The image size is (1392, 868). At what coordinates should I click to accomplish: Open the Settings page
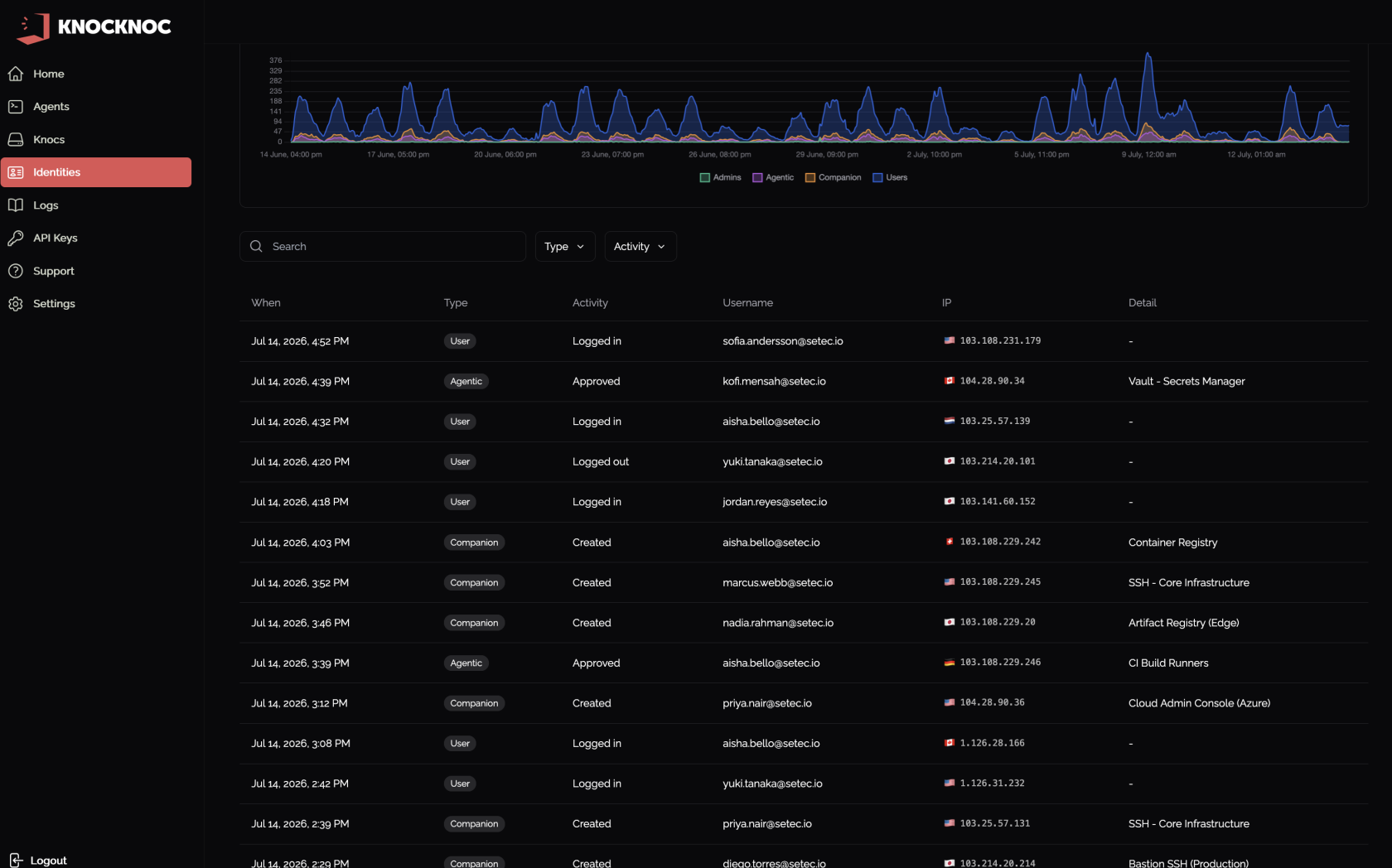(96, 304)
